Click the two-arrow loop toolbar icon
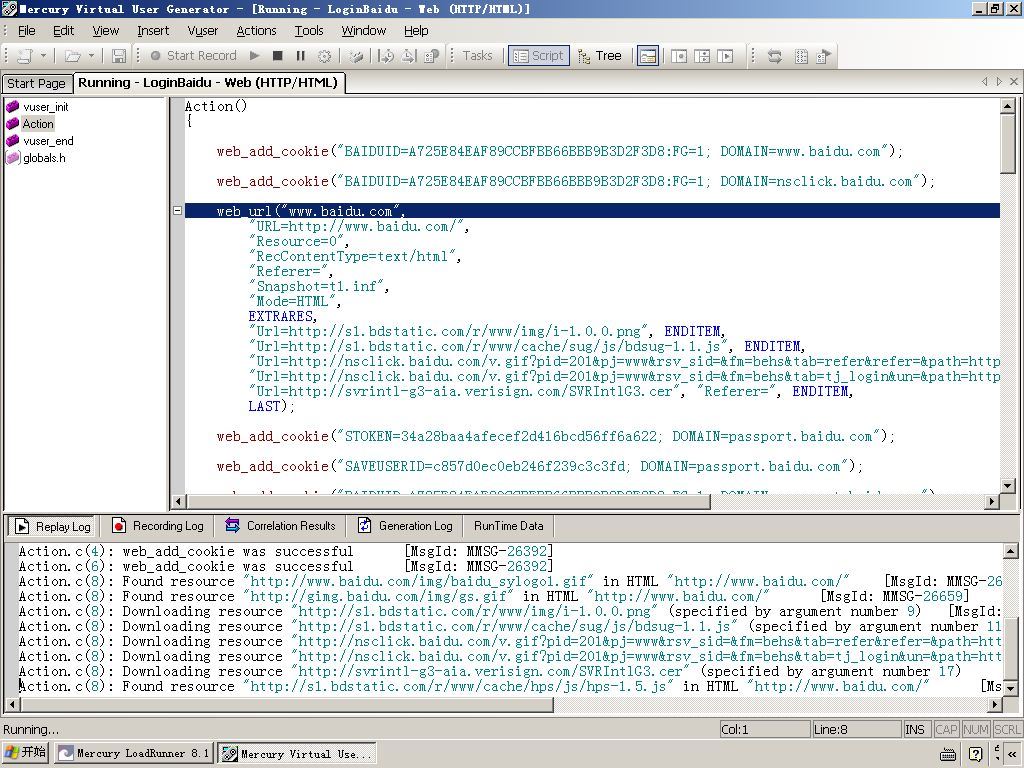The image size is (1024, 768). [775, 56]
